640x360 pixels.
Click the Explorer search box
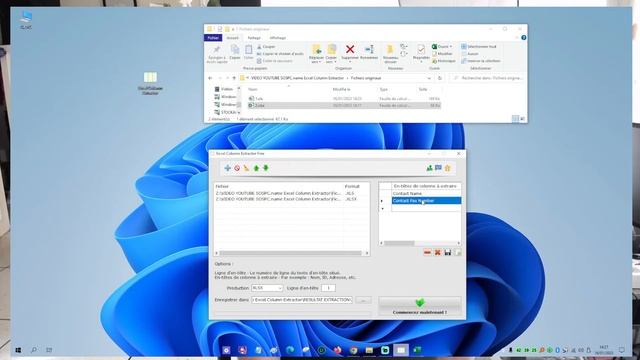pyautogui.click(x=488, y=78)
